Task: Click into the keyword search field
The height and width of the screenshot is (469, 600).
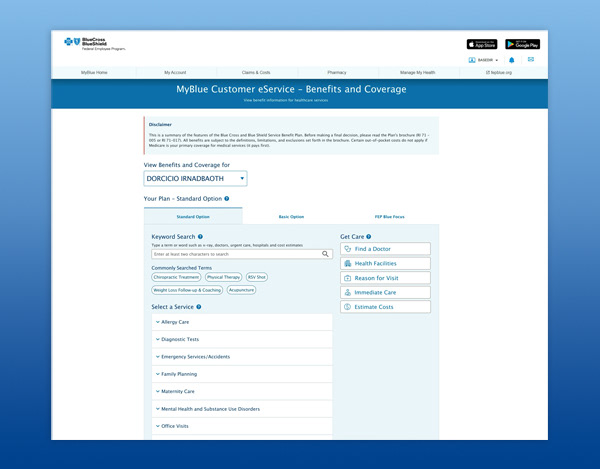Action: point(242,254)
